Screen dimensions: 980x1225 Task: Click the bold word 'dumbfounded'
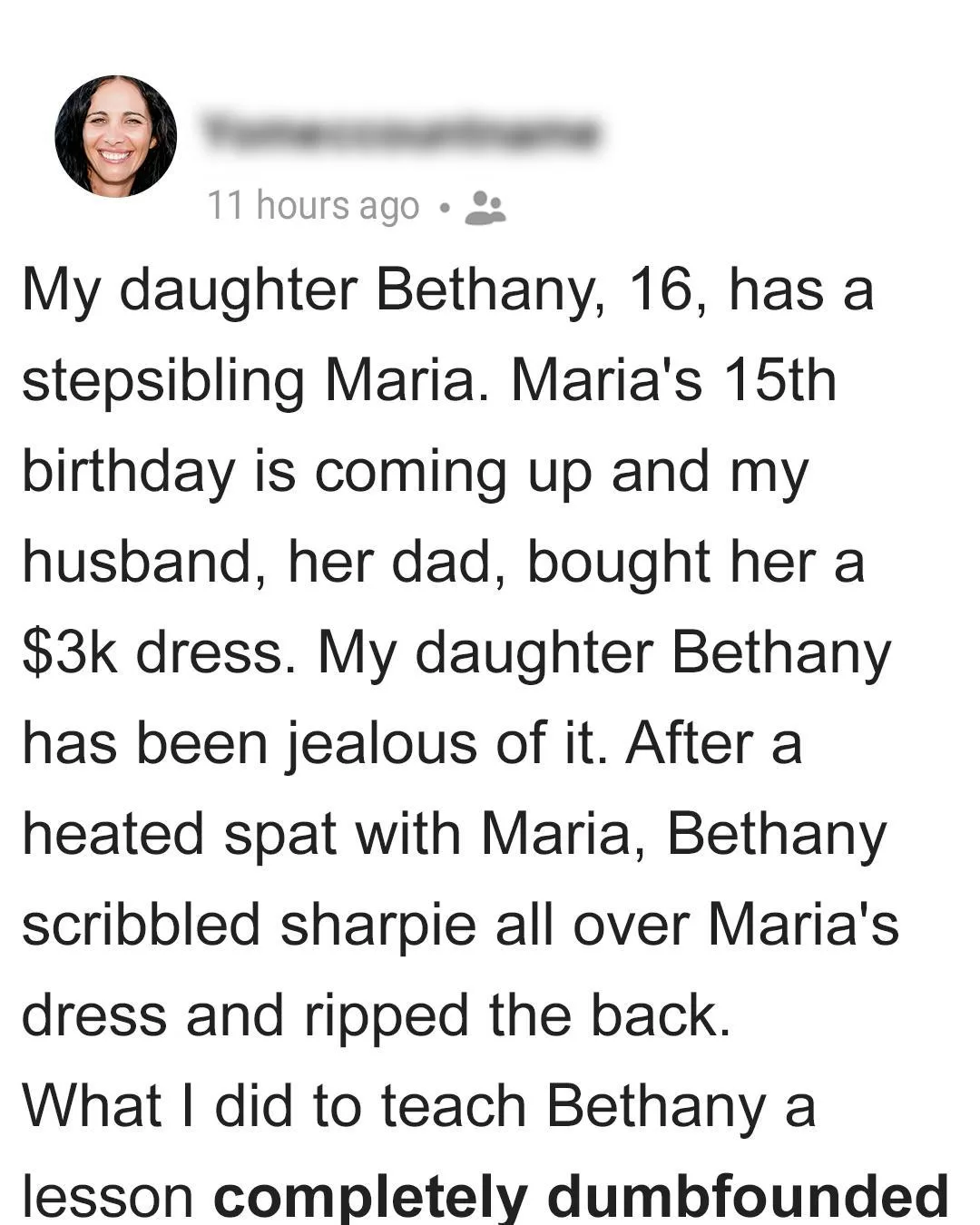tap(748, 1196)
